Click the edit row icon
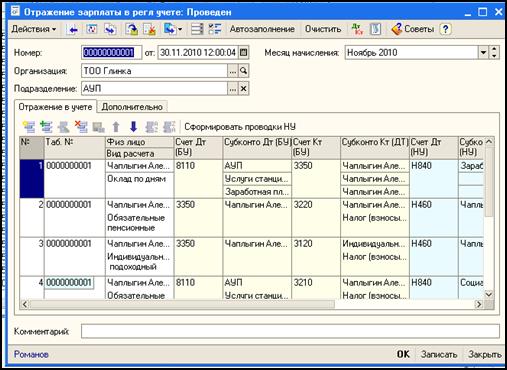Image resolution: width=507 pixels, height=370 pixels. point(64,127)
